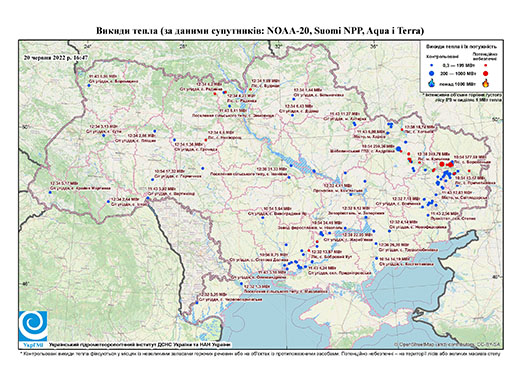Click the small red dot legend symbol
Screen dimensions: 520x368
coord(486,65)
